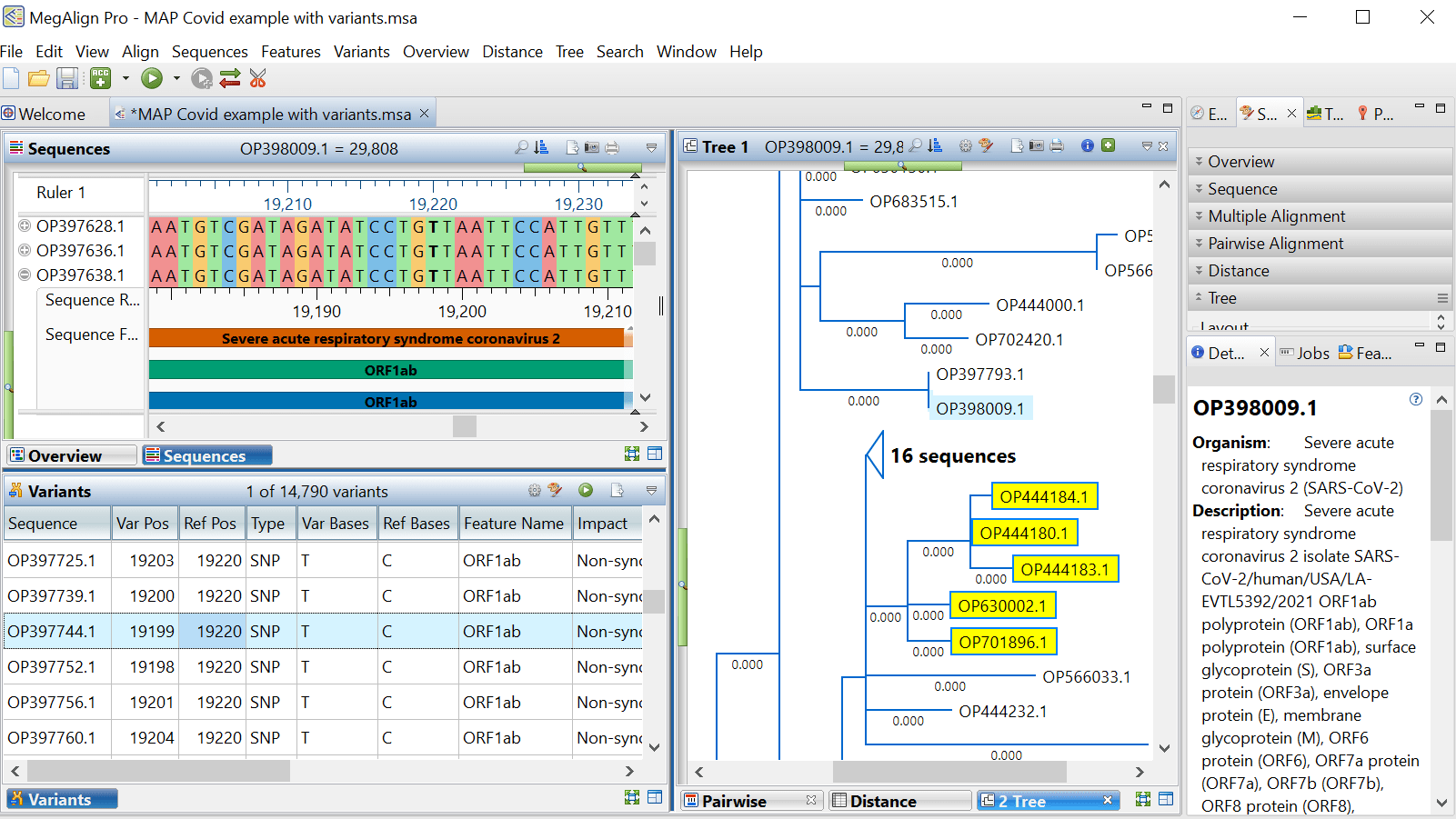The width and height of the screenshot is (1456, 819).
Task: Click the Add Sequences (ACG+) toolbar icon
Action: 100,79
